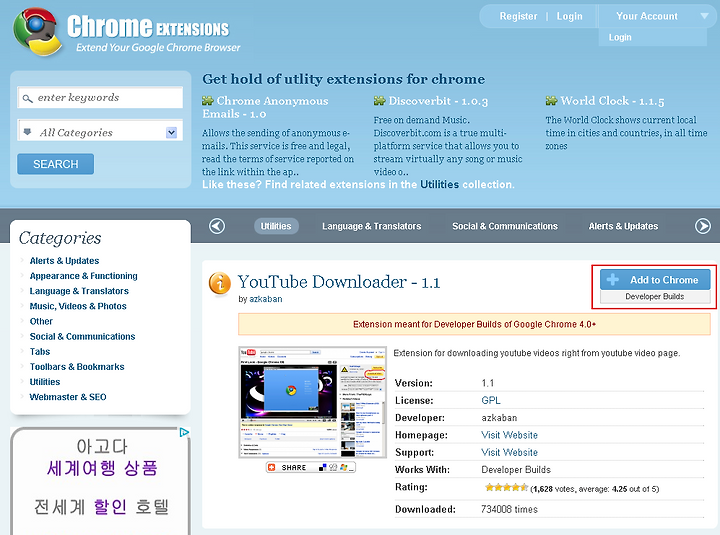Click the Login link next to Register
The height and width of the screenshot is (535, 720).
(569, 16)
